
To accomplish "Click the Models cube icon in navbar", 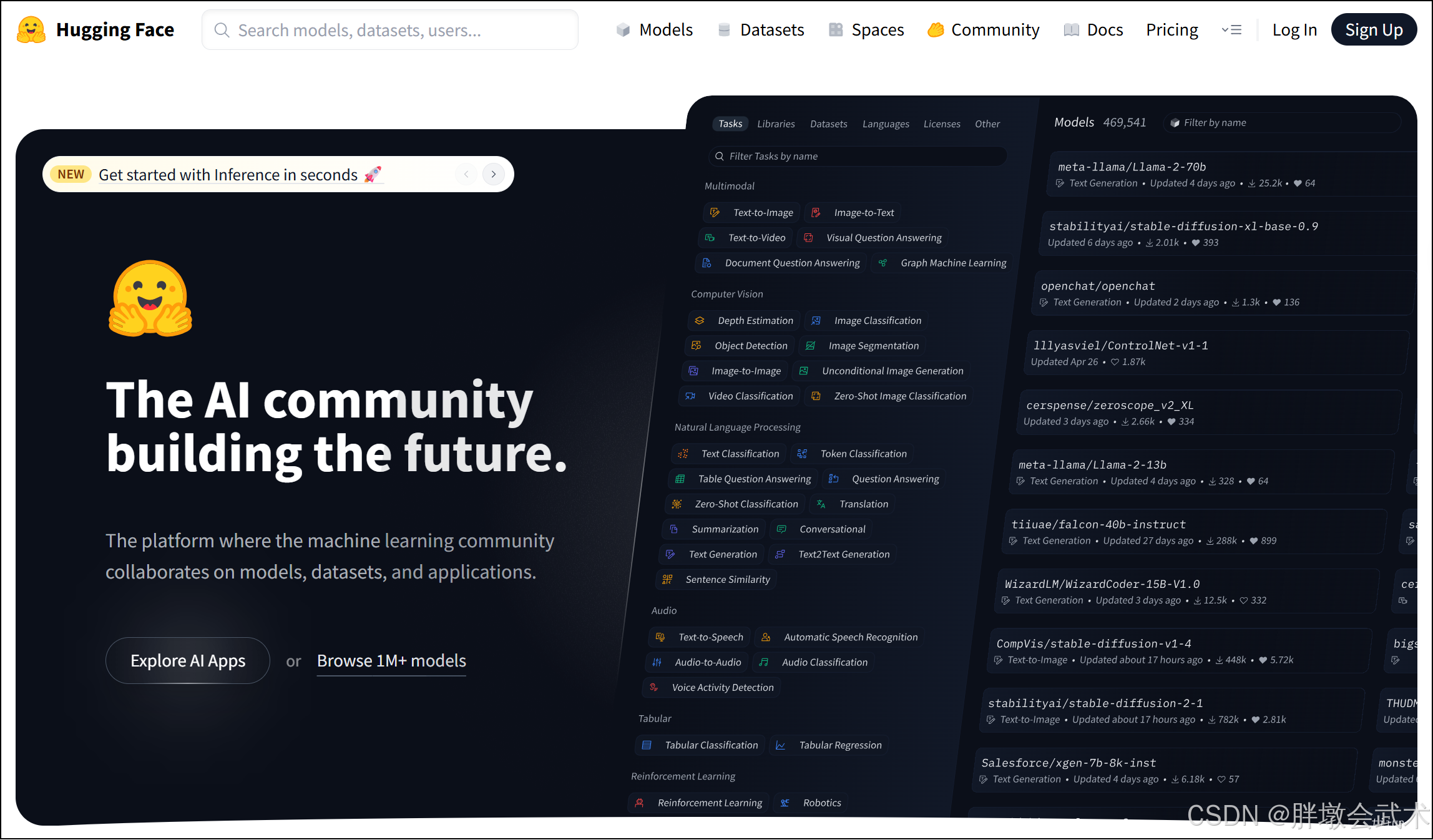I will click(623, 30).
